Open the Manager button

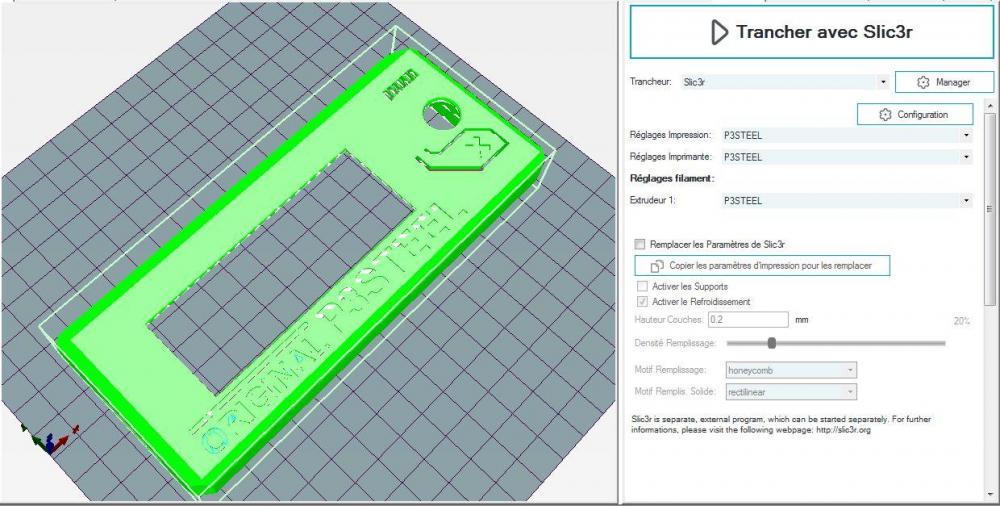tap(945, 82)
